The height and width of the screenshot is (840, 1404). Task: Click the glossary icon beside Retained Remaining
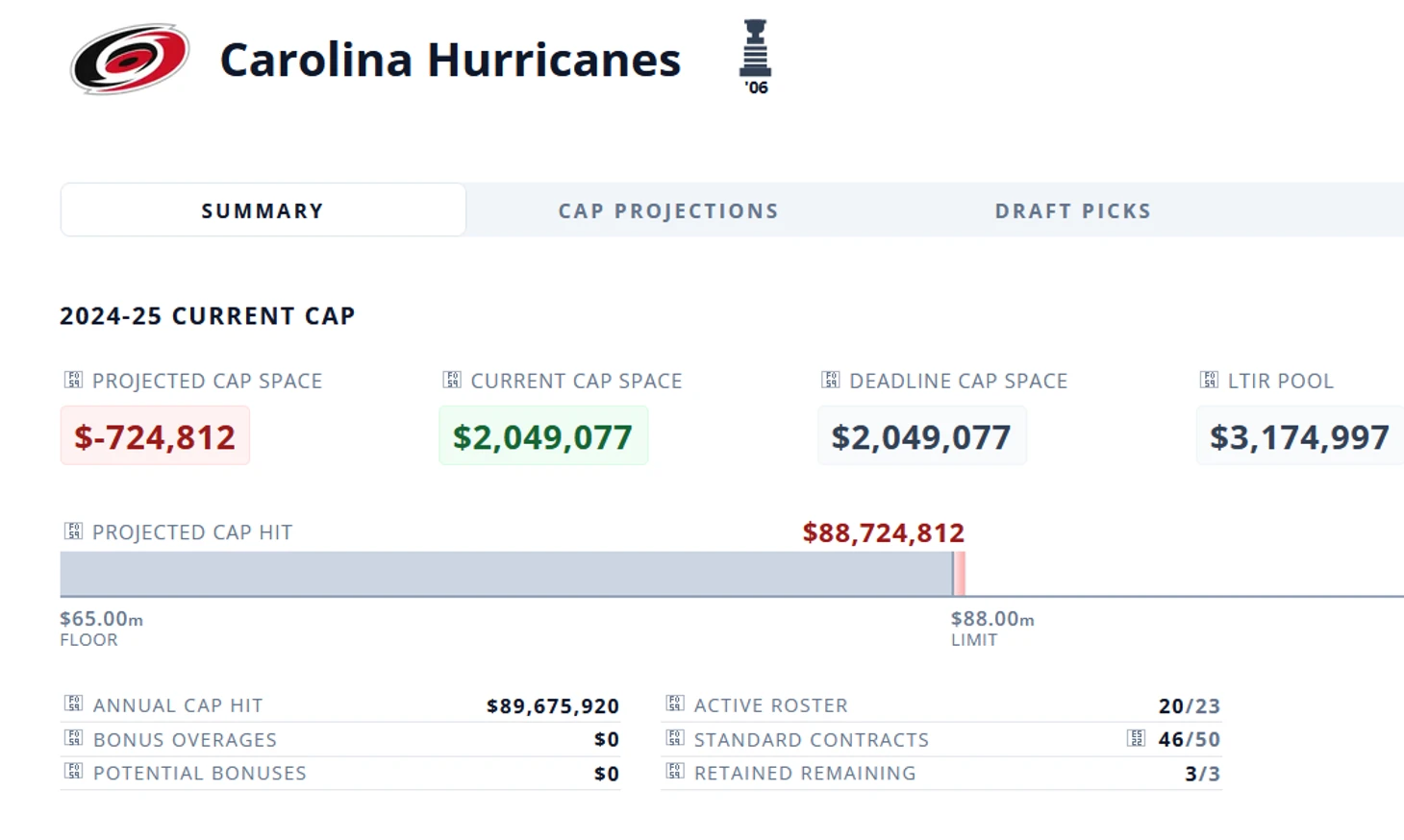point(675,773)
